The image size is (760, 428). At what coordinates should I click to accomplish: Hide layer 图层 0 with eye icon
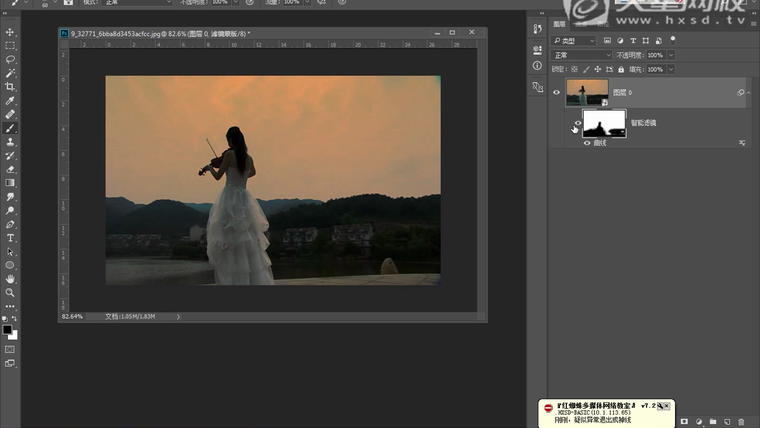(557, 93)
